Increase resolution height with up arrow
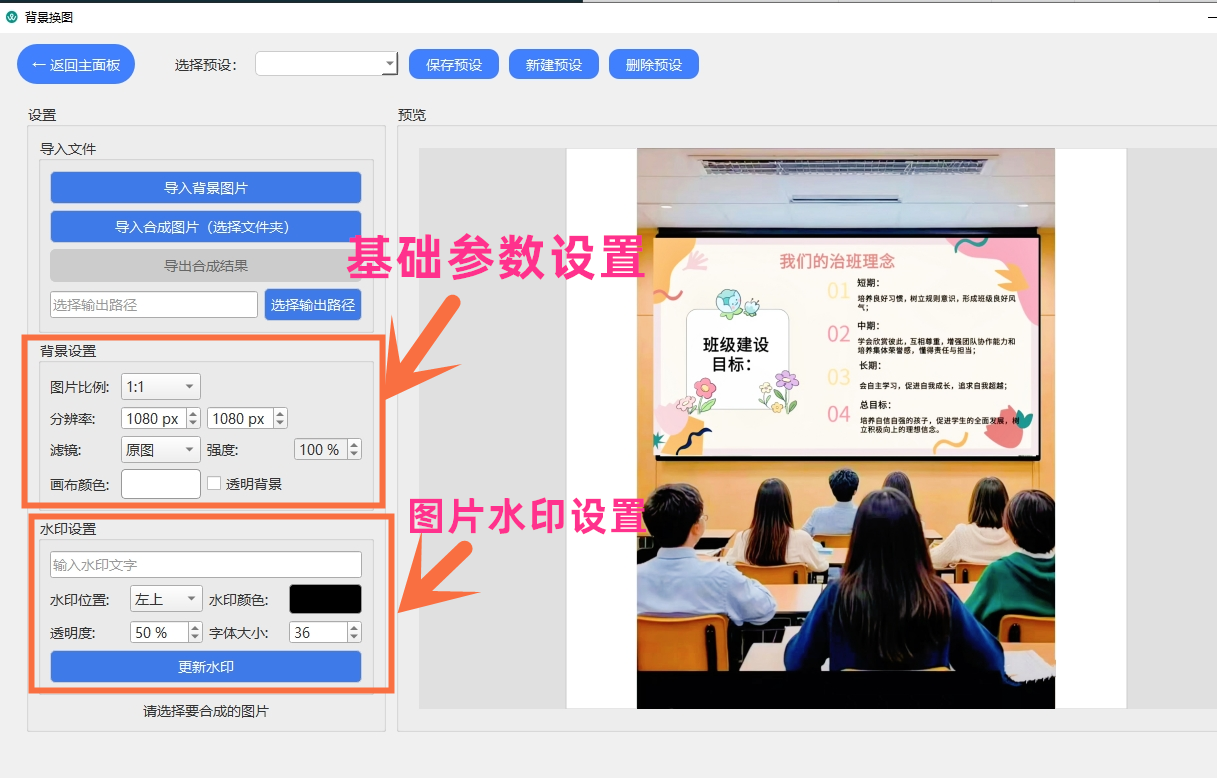Image resolution: width=1217 pixels, height=778 pixels. pyautogui.click(x=280, y=413)
